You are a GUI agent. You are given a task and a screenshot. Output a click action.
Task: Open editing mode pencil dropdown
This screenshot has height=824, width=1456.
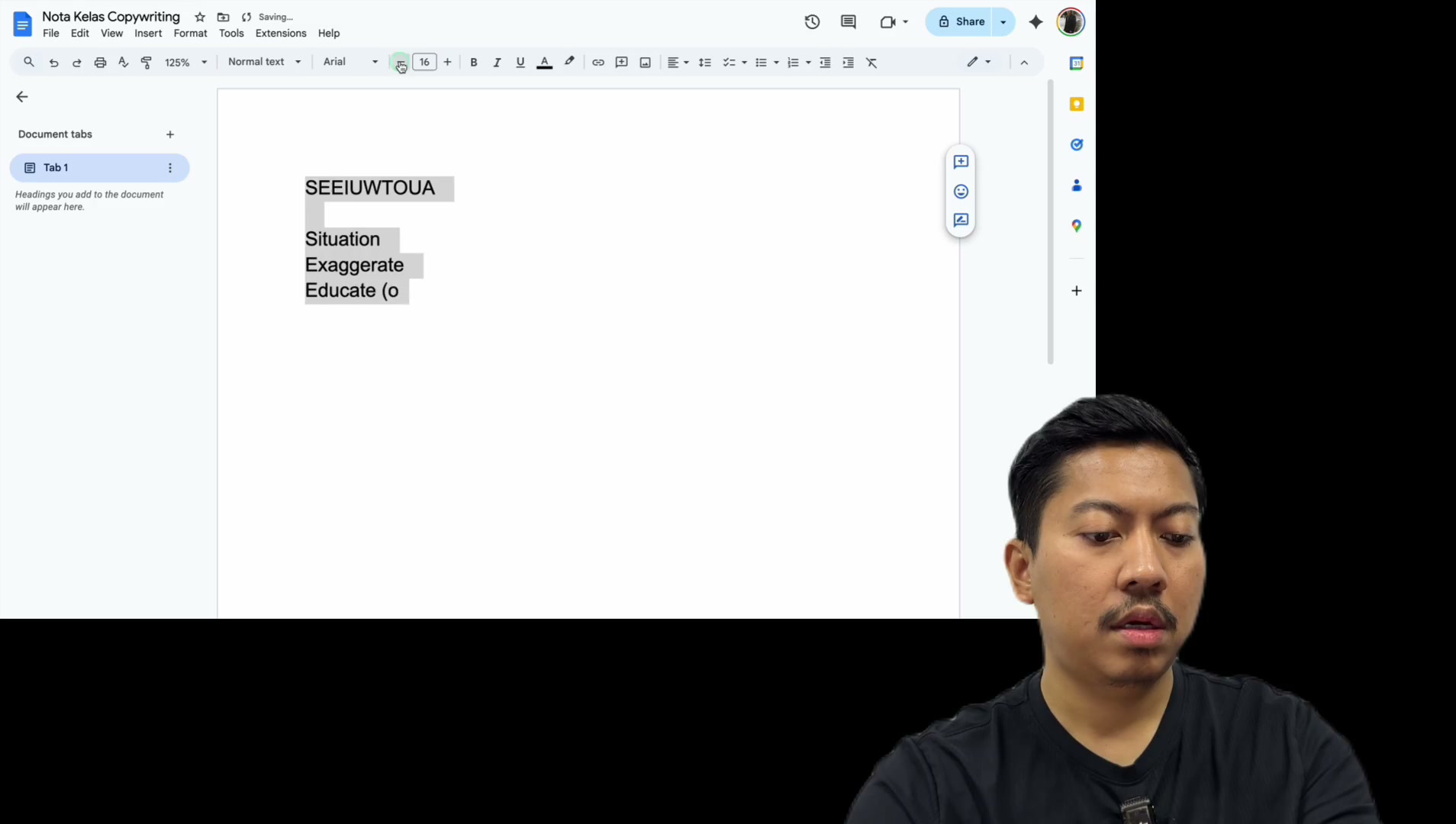pos(979,62)
